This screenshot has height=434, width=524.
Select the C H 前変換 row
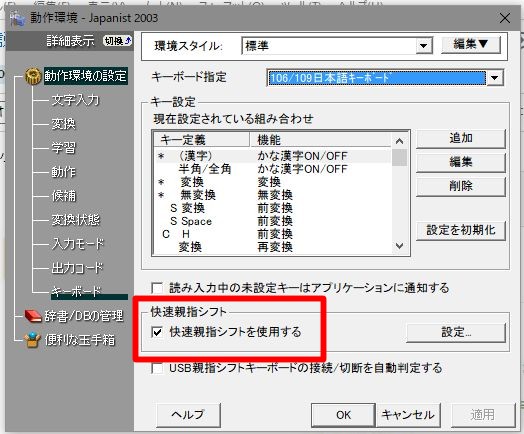point(273,234)
